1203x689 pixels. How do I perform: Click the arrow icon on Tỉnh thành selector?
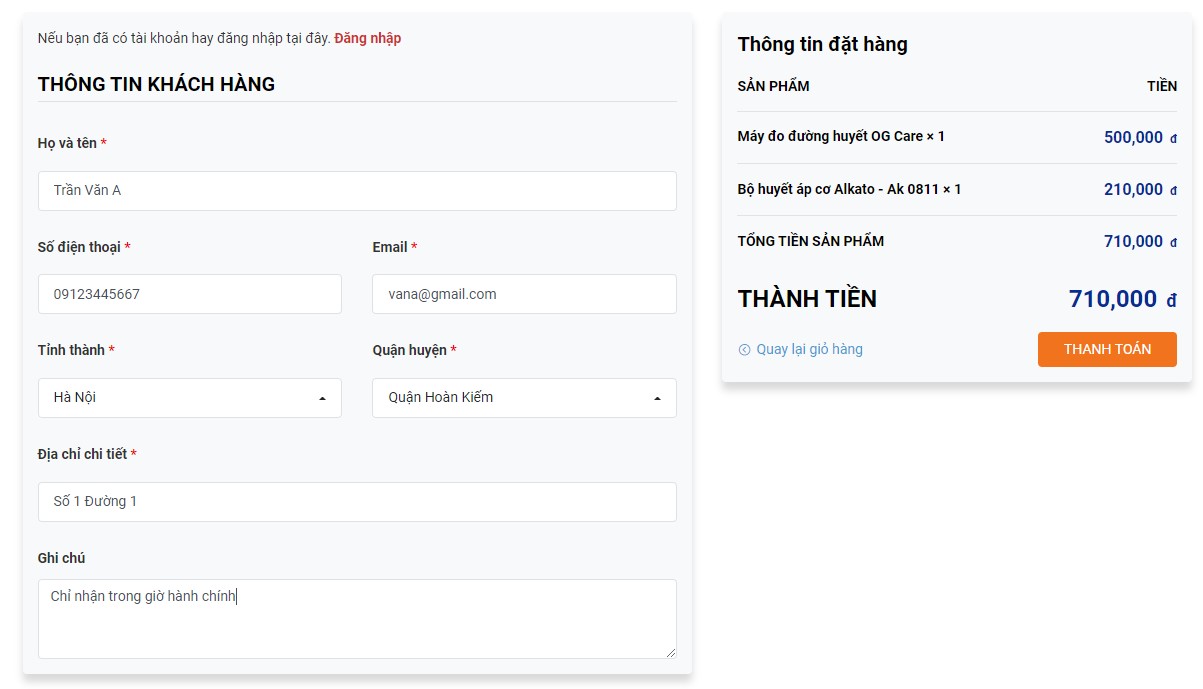click(x=322, y=398)
